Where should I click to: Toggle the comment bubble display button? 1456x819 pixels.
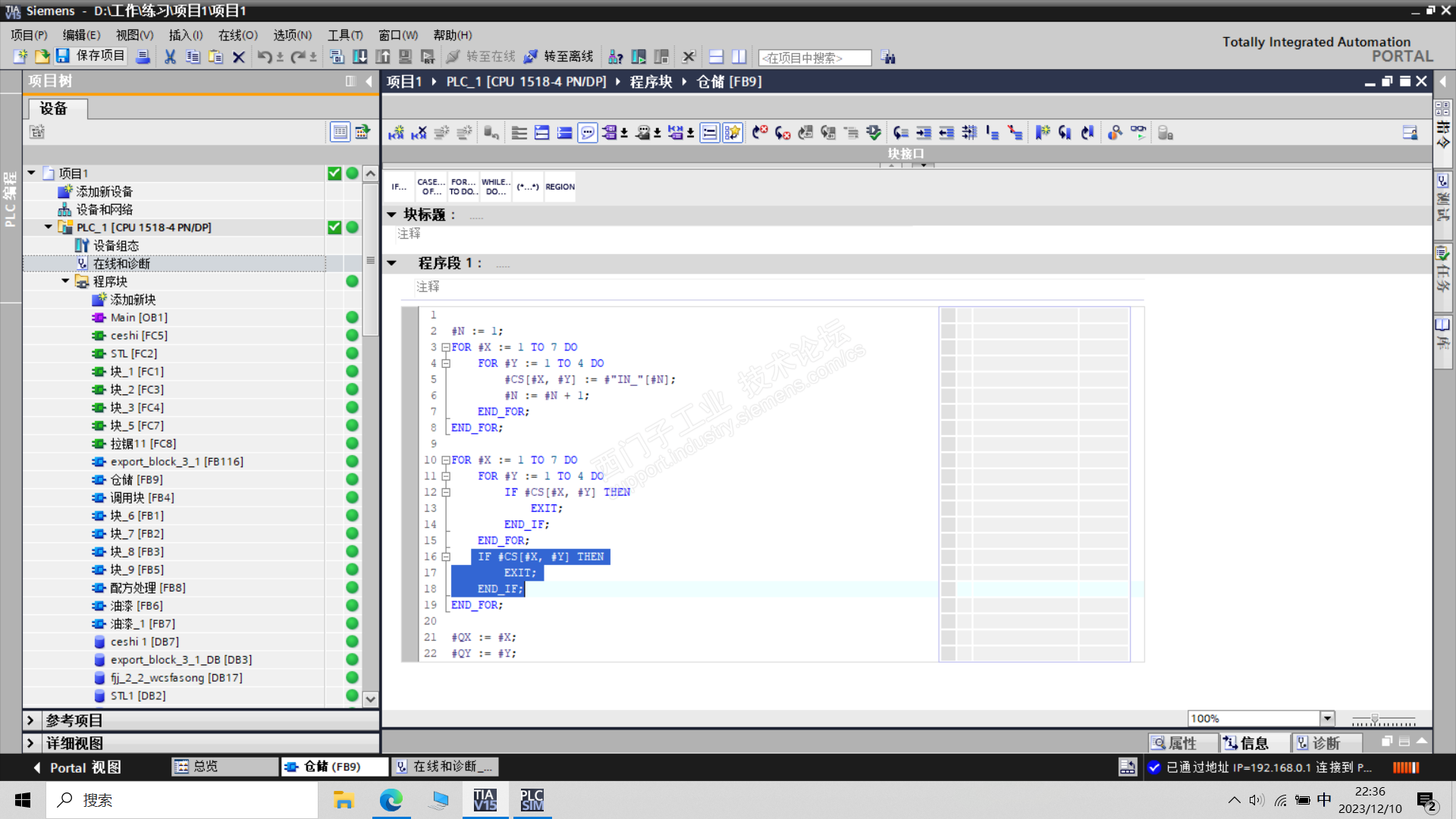pos(587,133)
